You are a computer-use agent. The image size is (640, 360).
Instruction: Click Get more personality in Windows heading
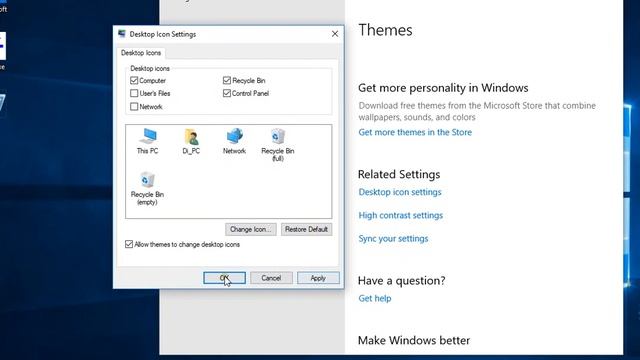443,88
